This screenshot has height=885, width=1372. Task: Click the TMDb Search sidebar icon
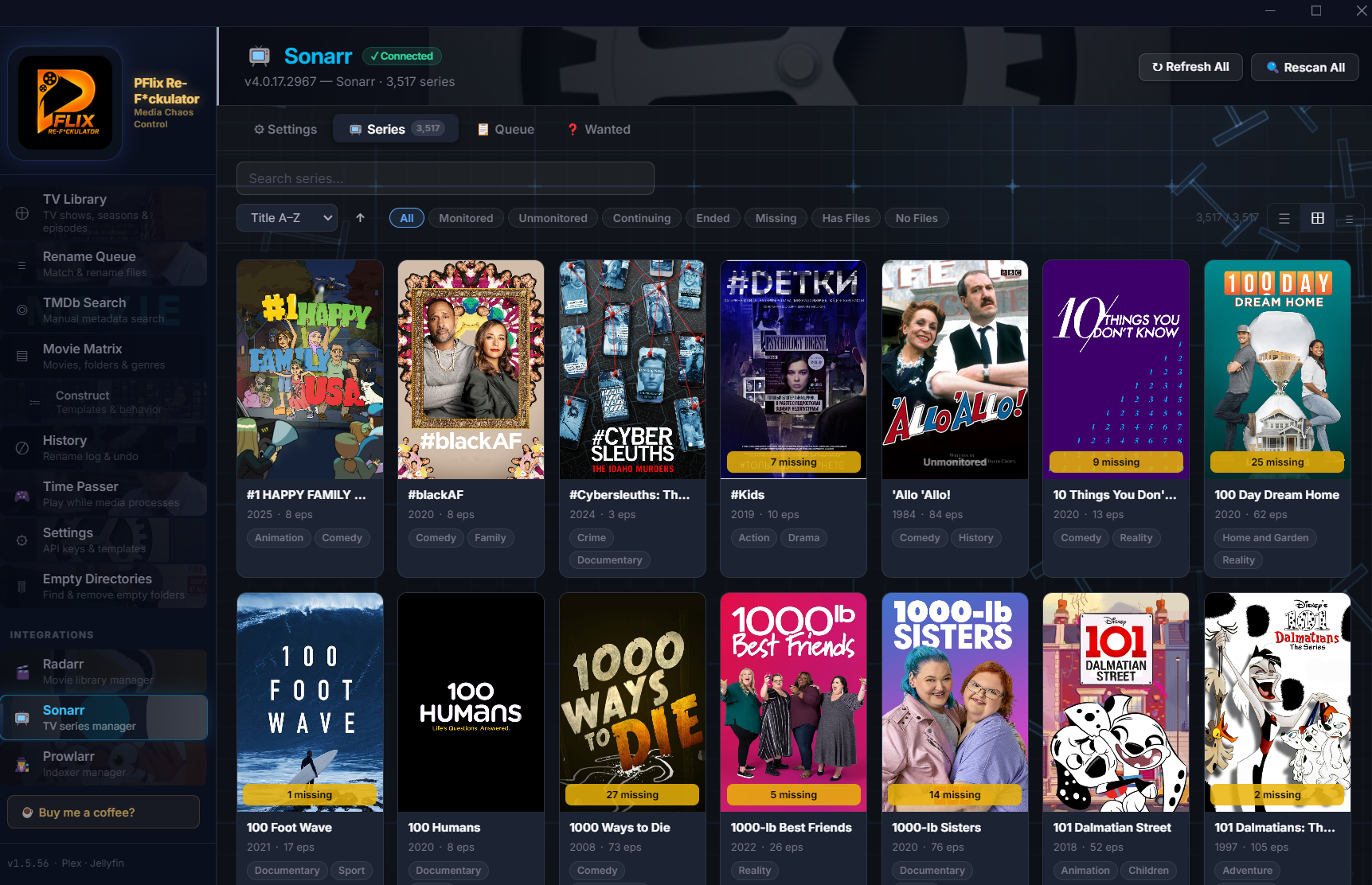[x=22, y=310]
